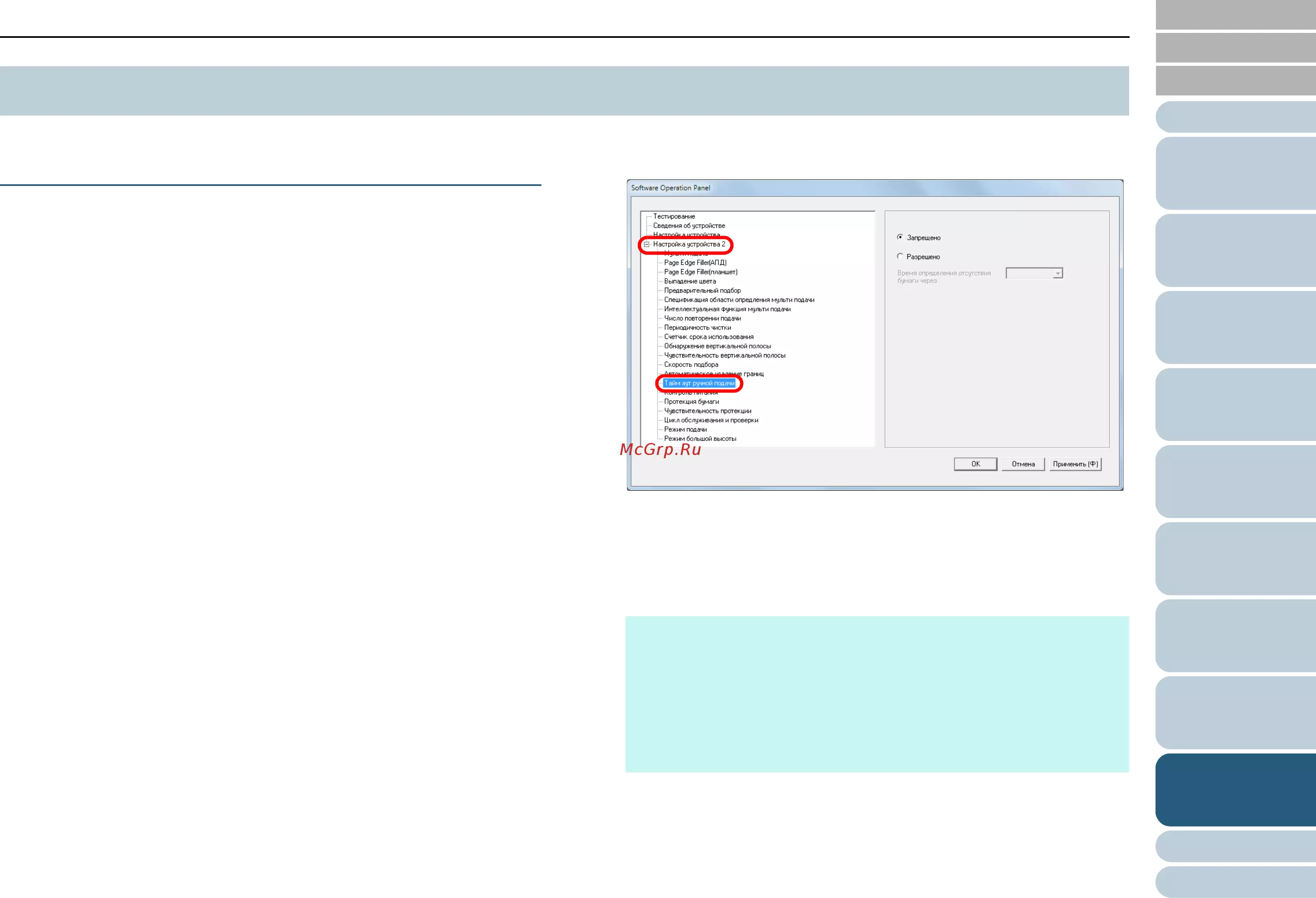Image resolution: width=1316 pixels, height=898 pixels.
Task: Select the Запрещено radio button
Action: click(900, 237)
